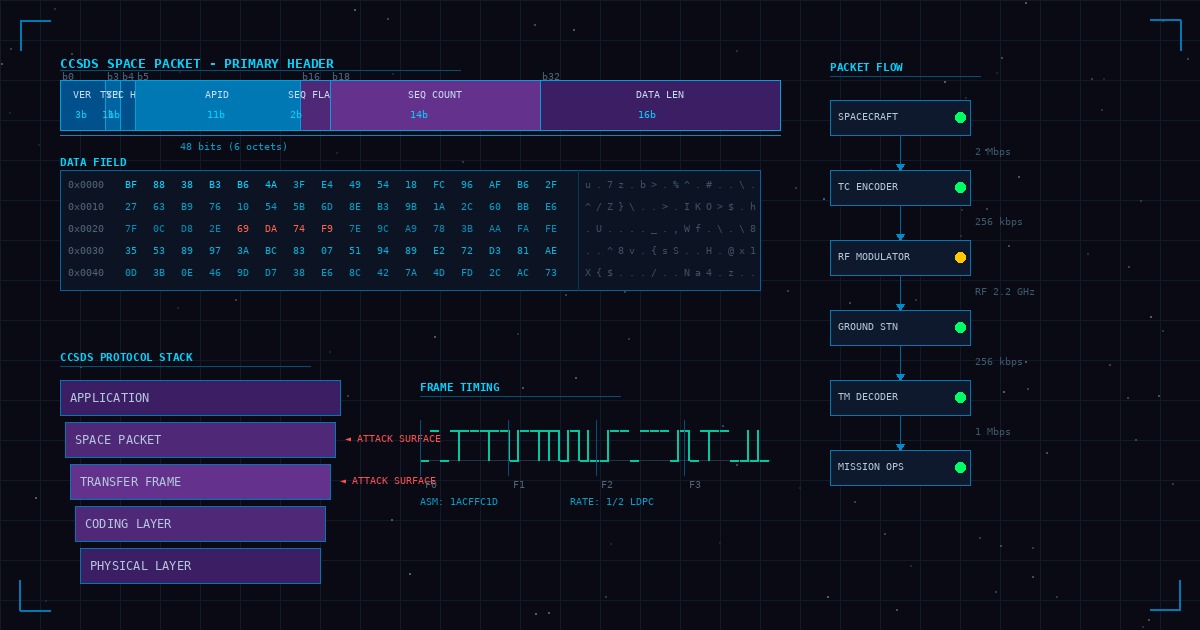Click the GROUND STN status indicator
The height and width of the screenshot is (630, 1200).
click(x=960, y=328)
